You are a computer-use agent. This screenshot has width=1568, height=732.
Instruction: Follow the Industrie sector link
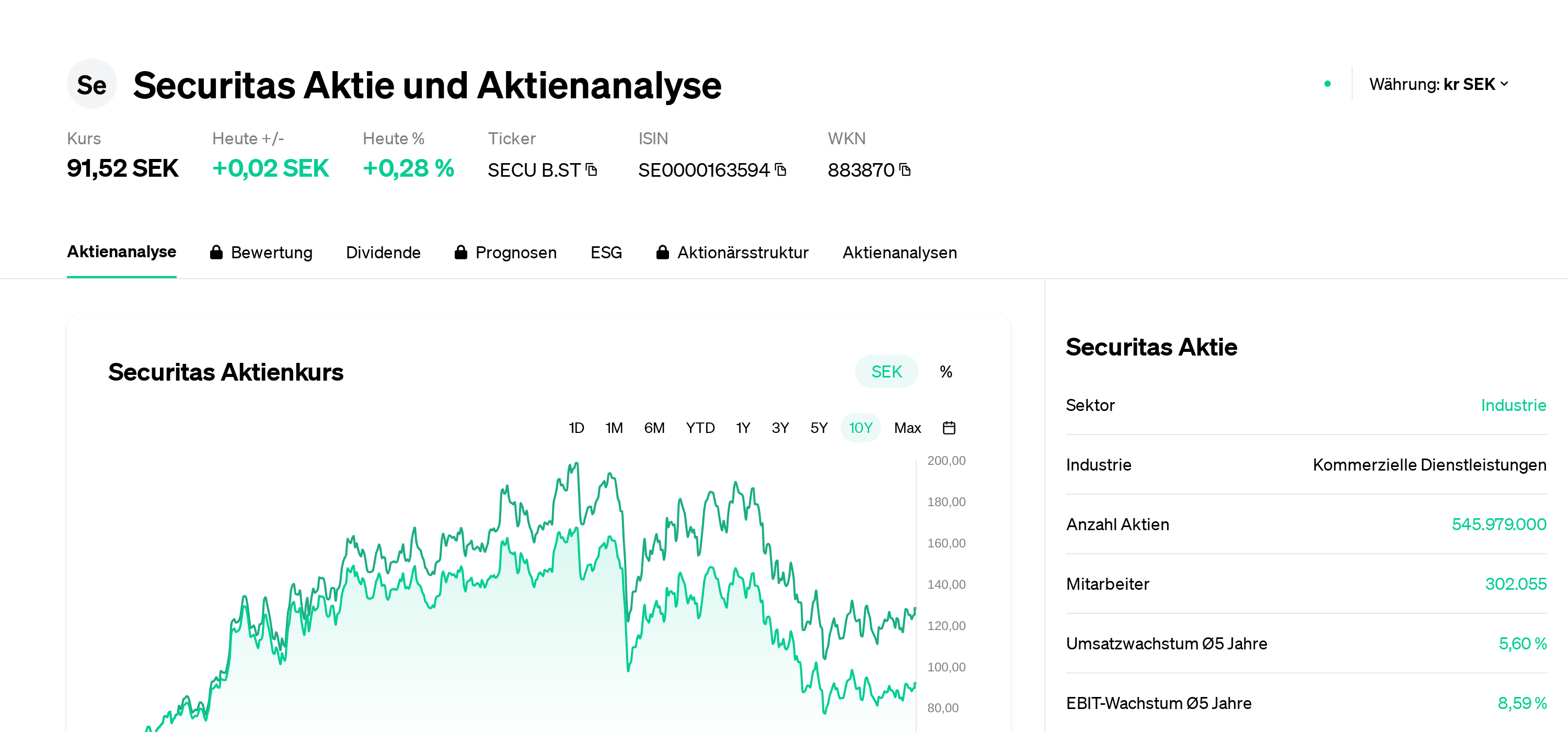coord(1513,405)
